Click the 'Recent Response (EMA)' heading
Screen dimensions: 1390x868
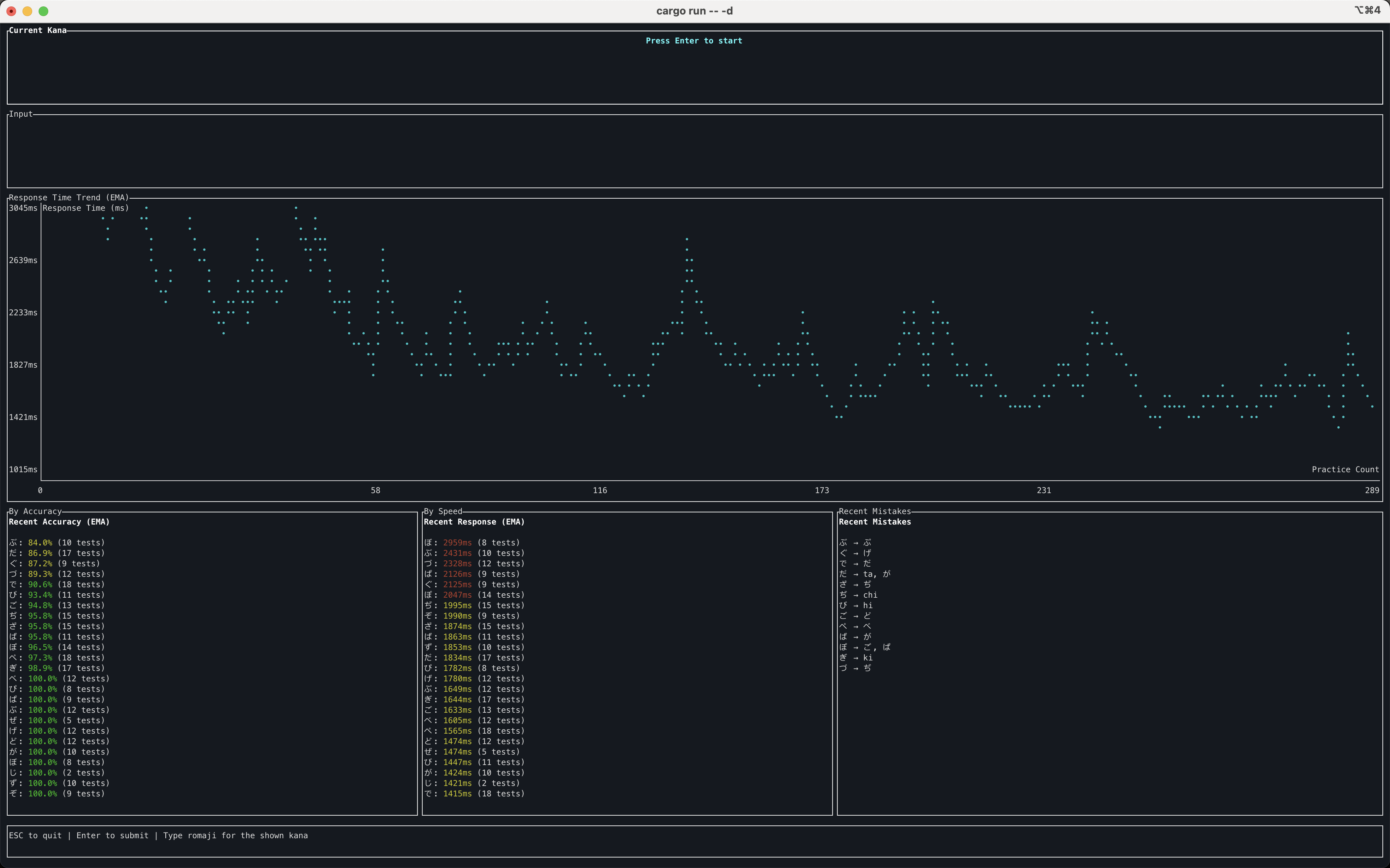[474, 522]
